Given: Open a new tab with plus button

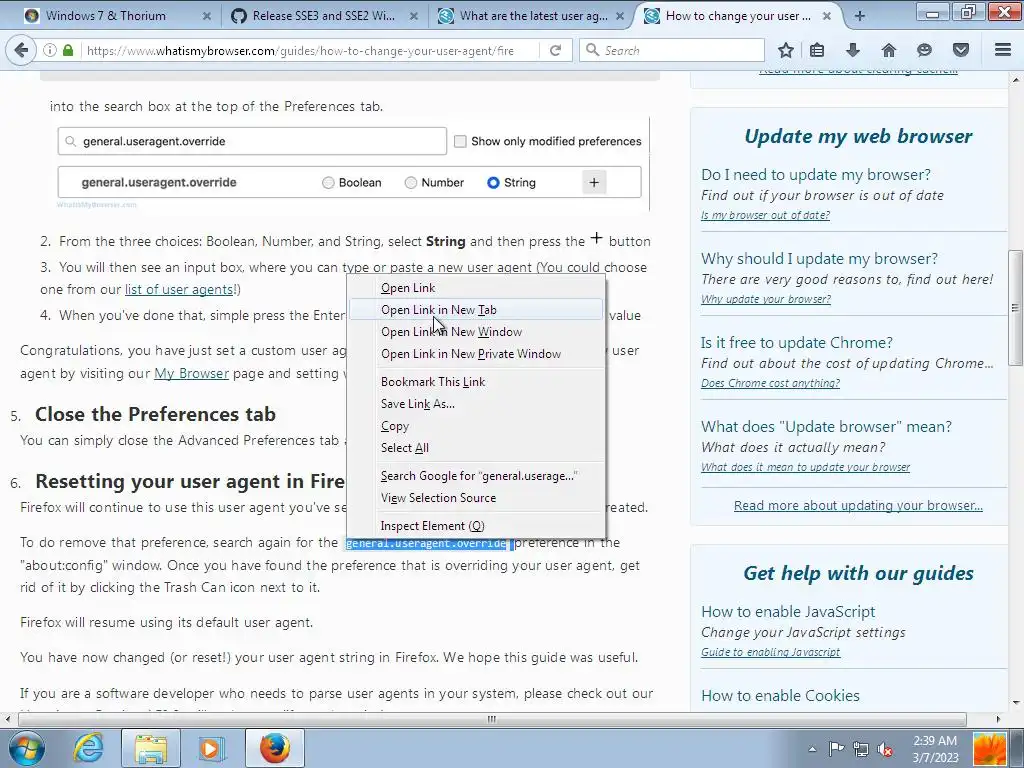Looking at the screenshot, I should coord(859,16).
